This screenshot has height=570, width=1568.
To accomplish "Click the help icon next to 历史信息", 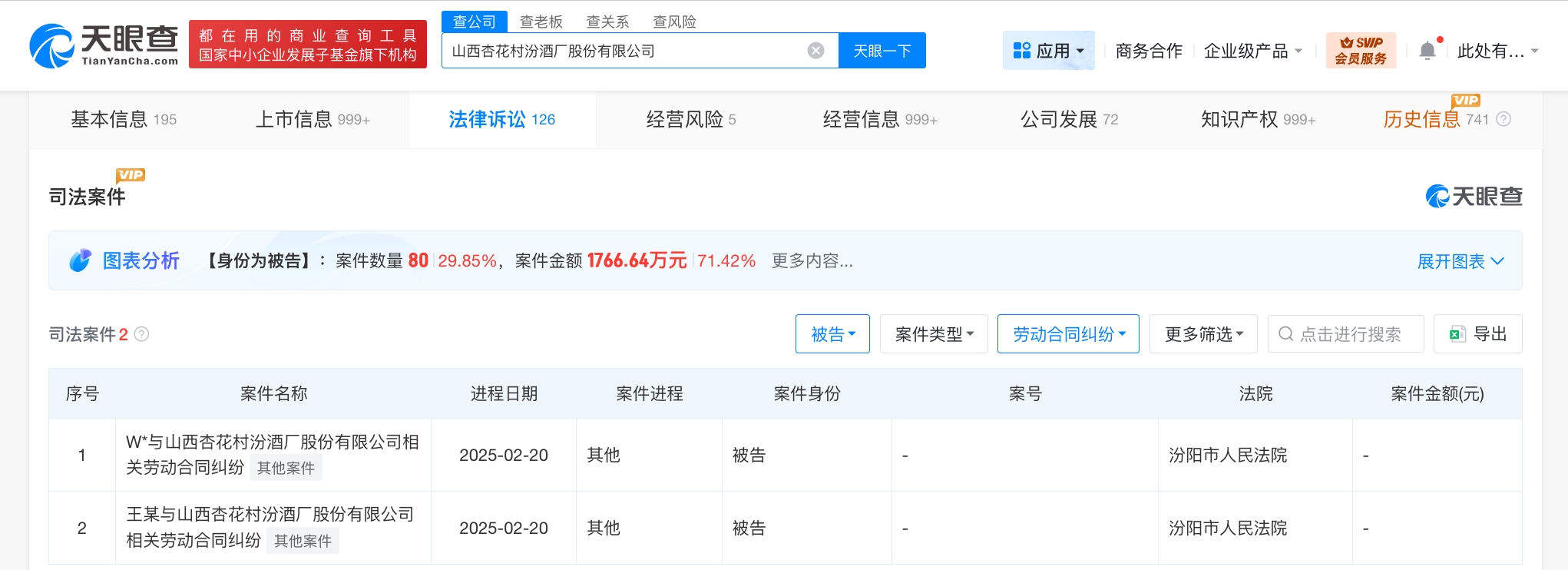I will coord(1503,119).
